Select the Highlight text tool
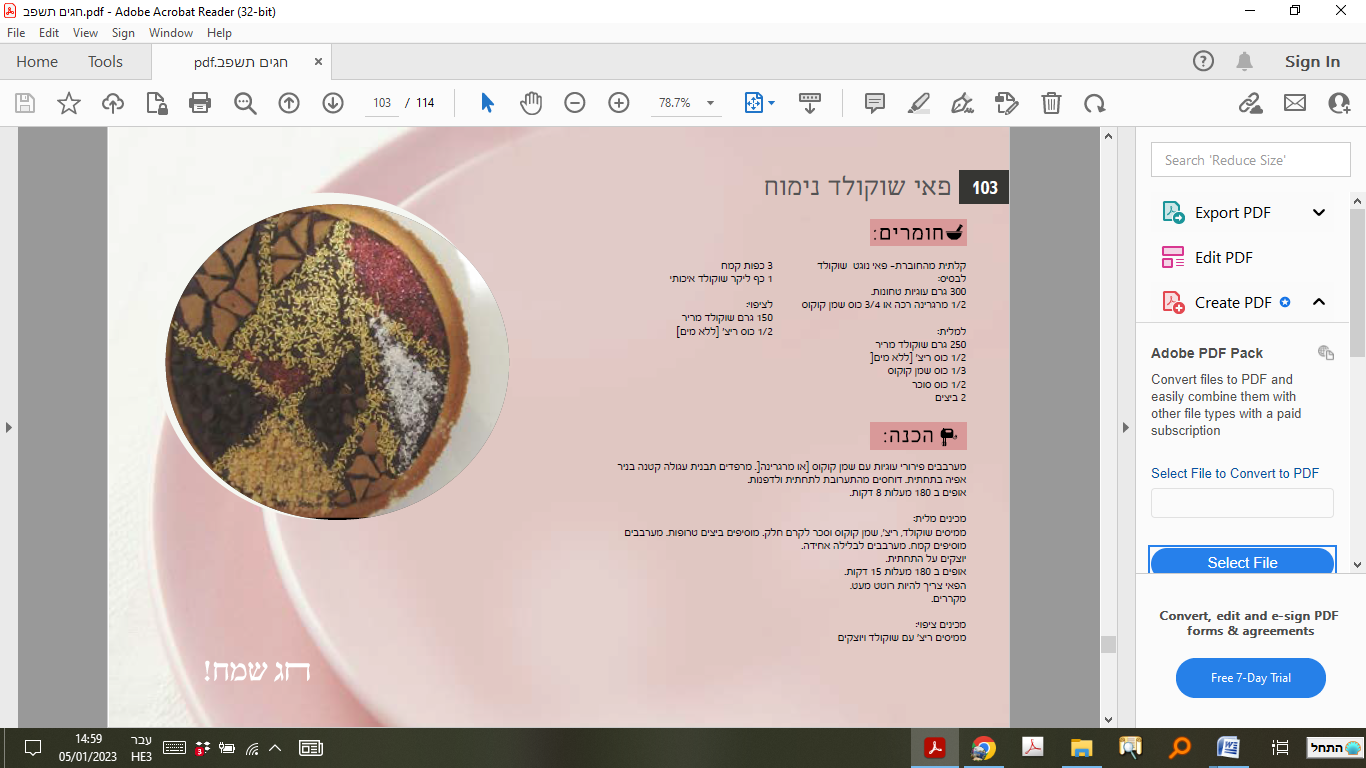The width and height of the screenshot is (1366, 768). pyautogui.click(x=919, y=103)
